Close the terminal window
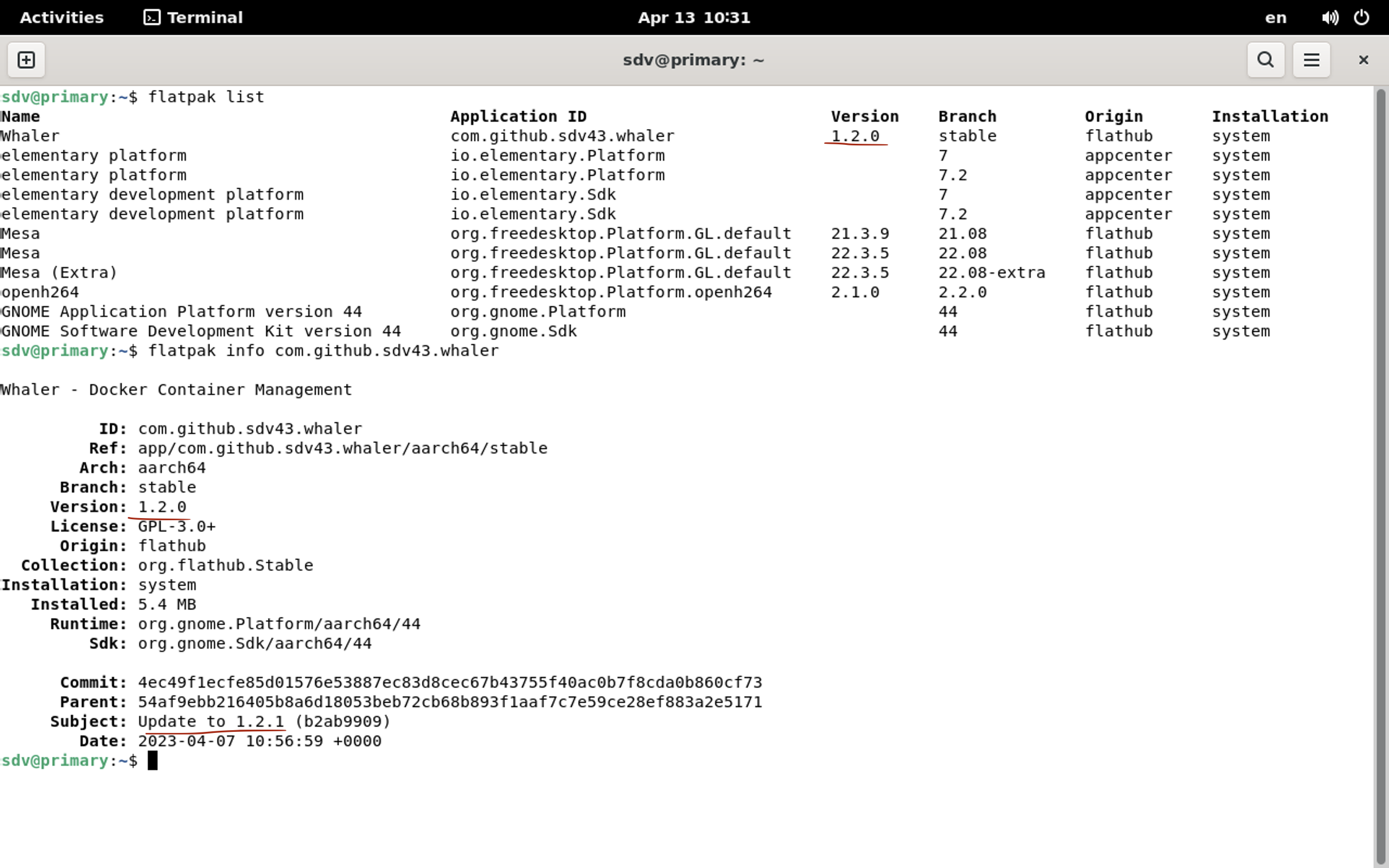The image size is (1389, 868). point(1363,60)
